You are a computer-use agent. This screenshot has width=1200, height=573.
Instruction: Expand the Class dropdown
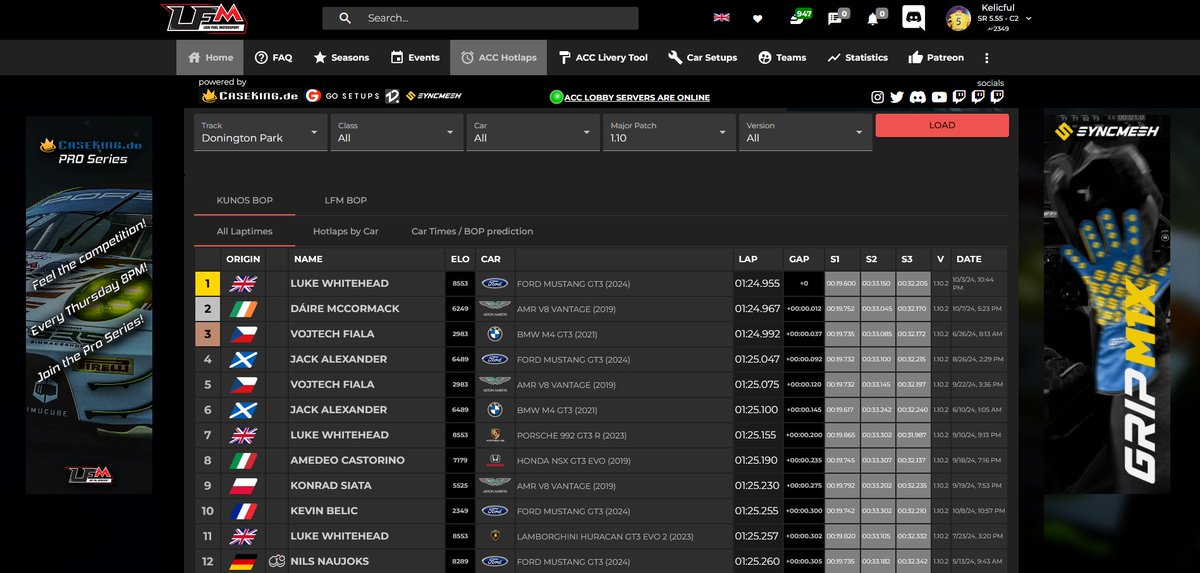[397, 132]
